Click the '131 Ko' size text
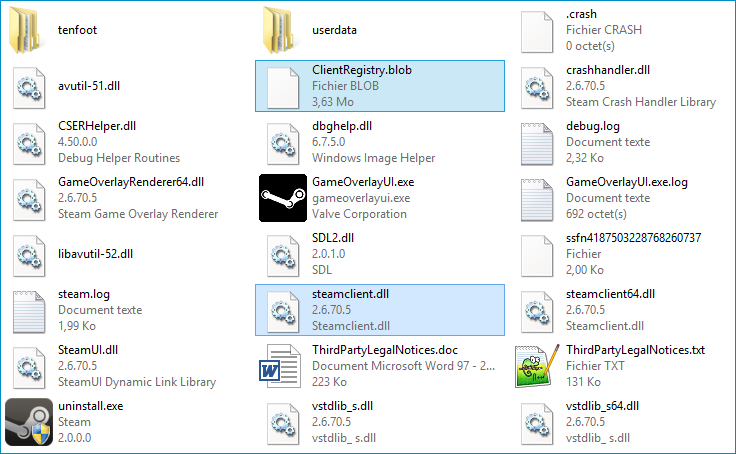Screen dimensions: 736x454 (583, 382)
